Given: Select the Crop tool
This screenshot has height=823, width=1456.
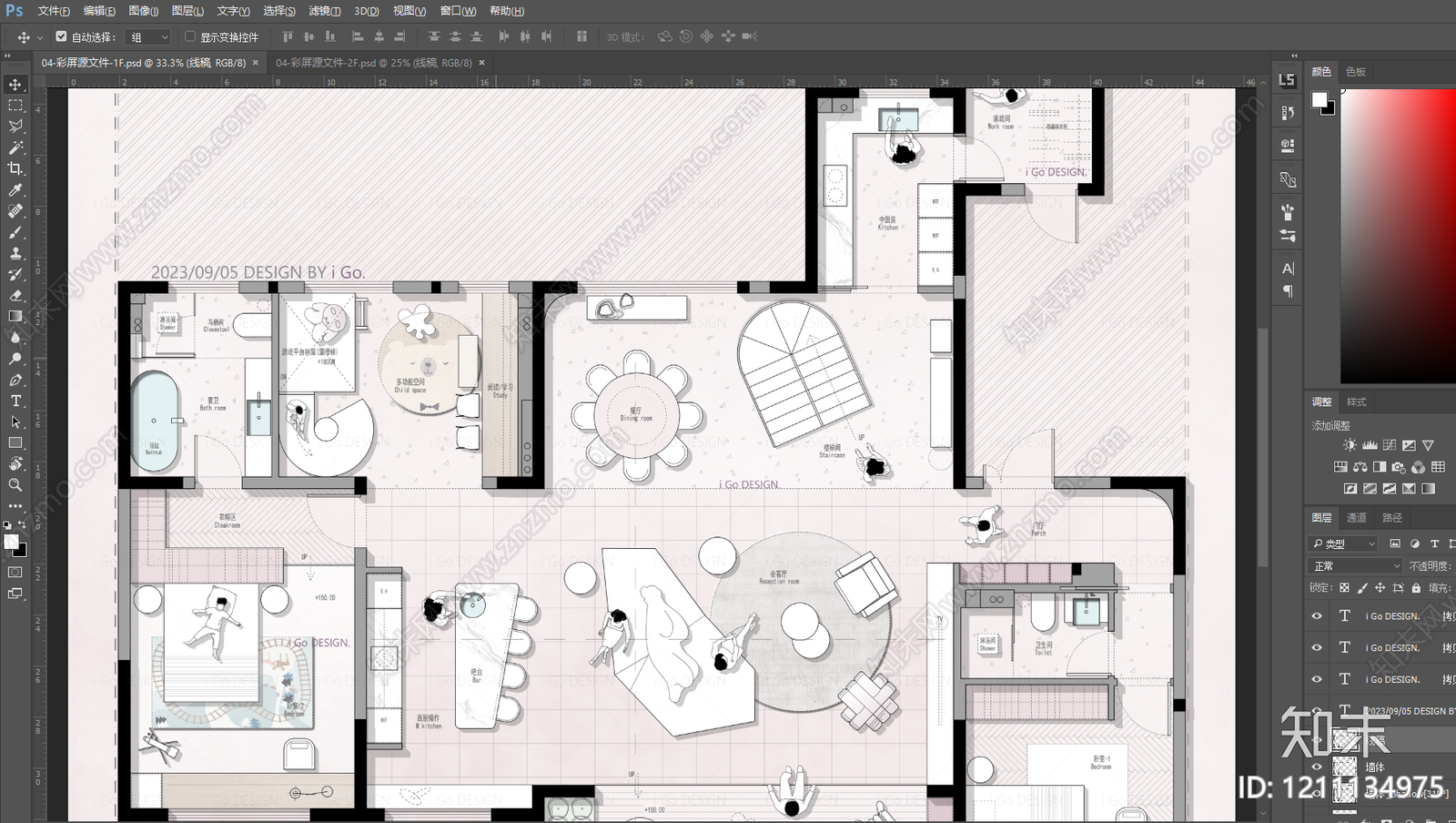Looking at the screenshot, I should (x=15, y=168).
